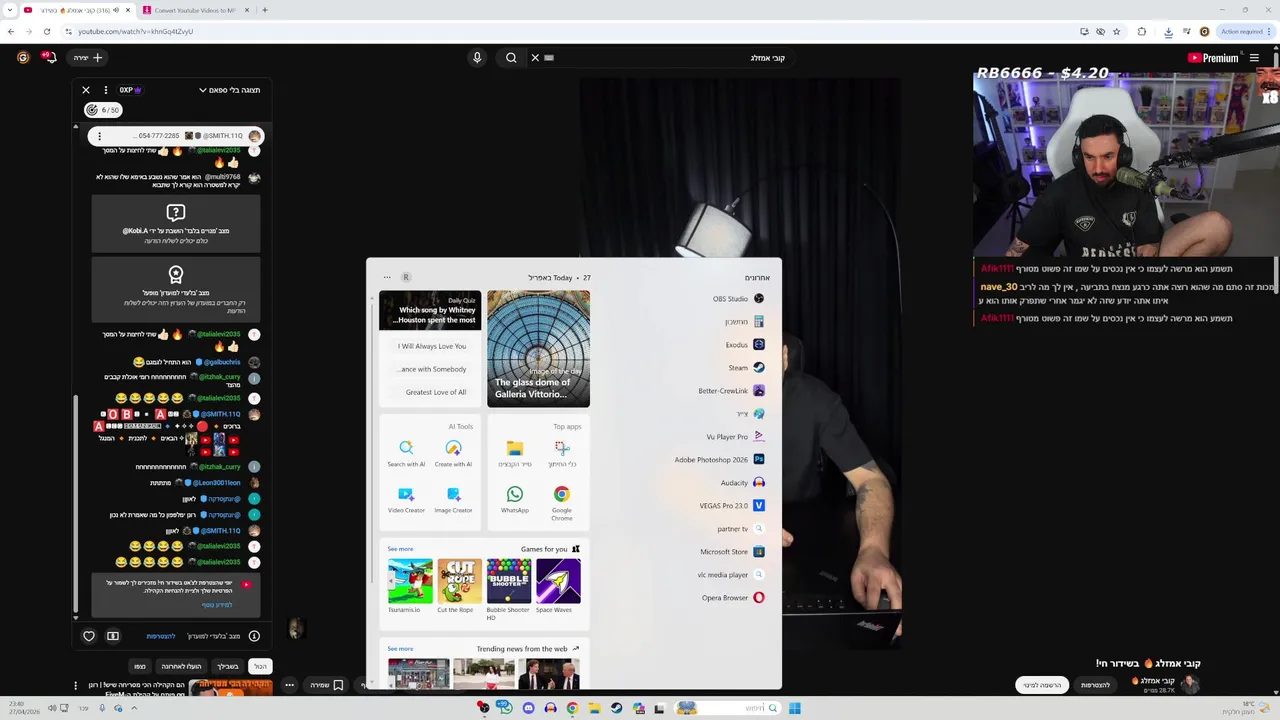Open Google Chrome under Top apps

coord(562,501)
